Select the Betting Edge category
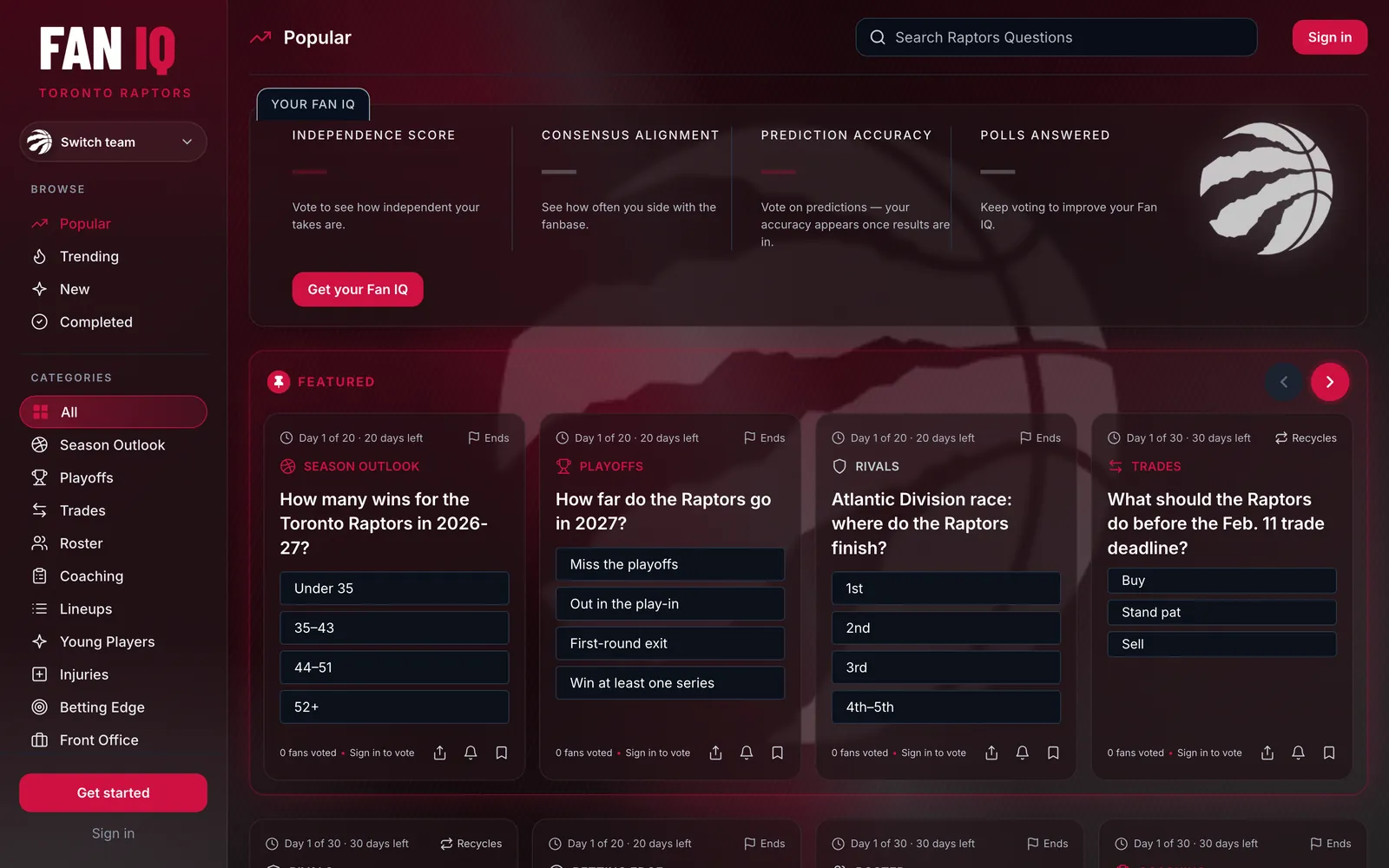The image size is (1389, 868). [113, 707]
